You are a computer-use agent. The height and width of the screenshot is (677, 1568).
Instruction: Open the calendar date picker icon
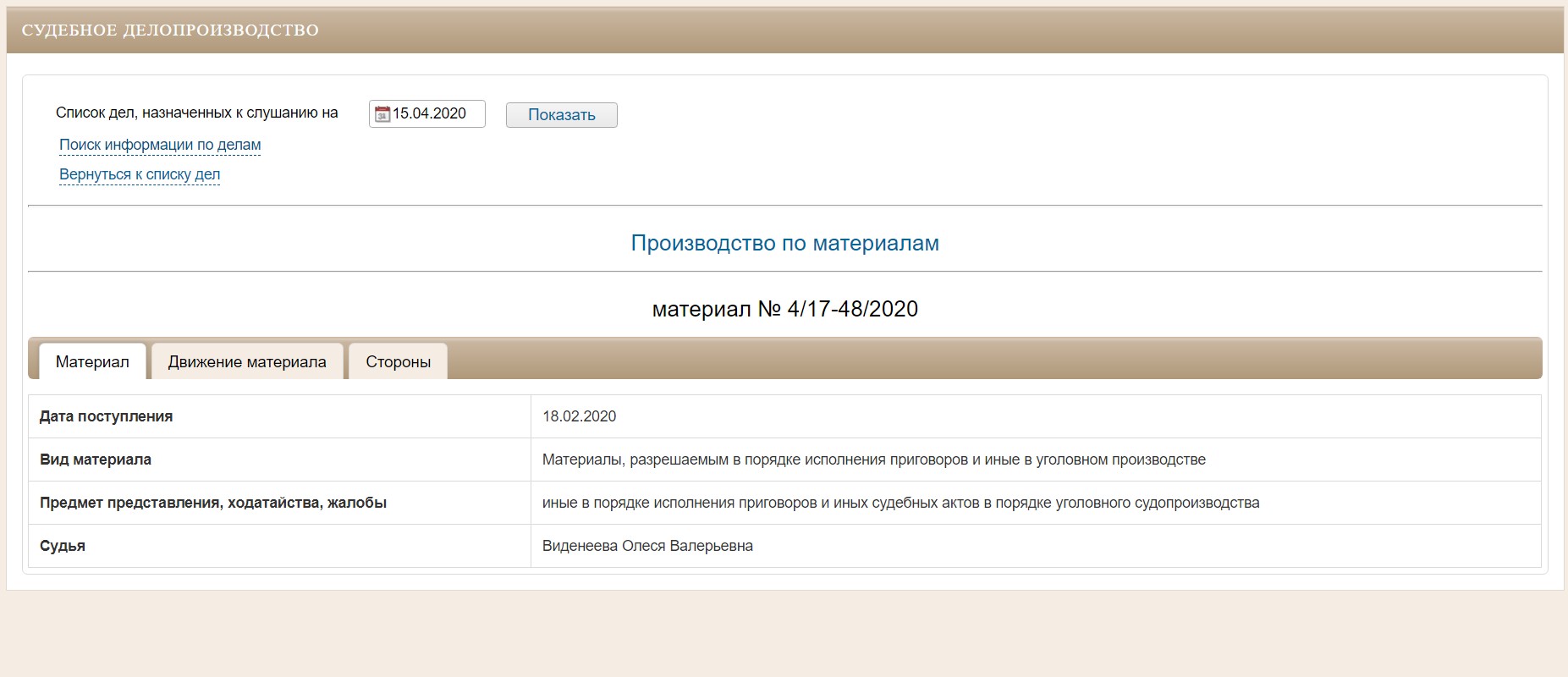382,114
